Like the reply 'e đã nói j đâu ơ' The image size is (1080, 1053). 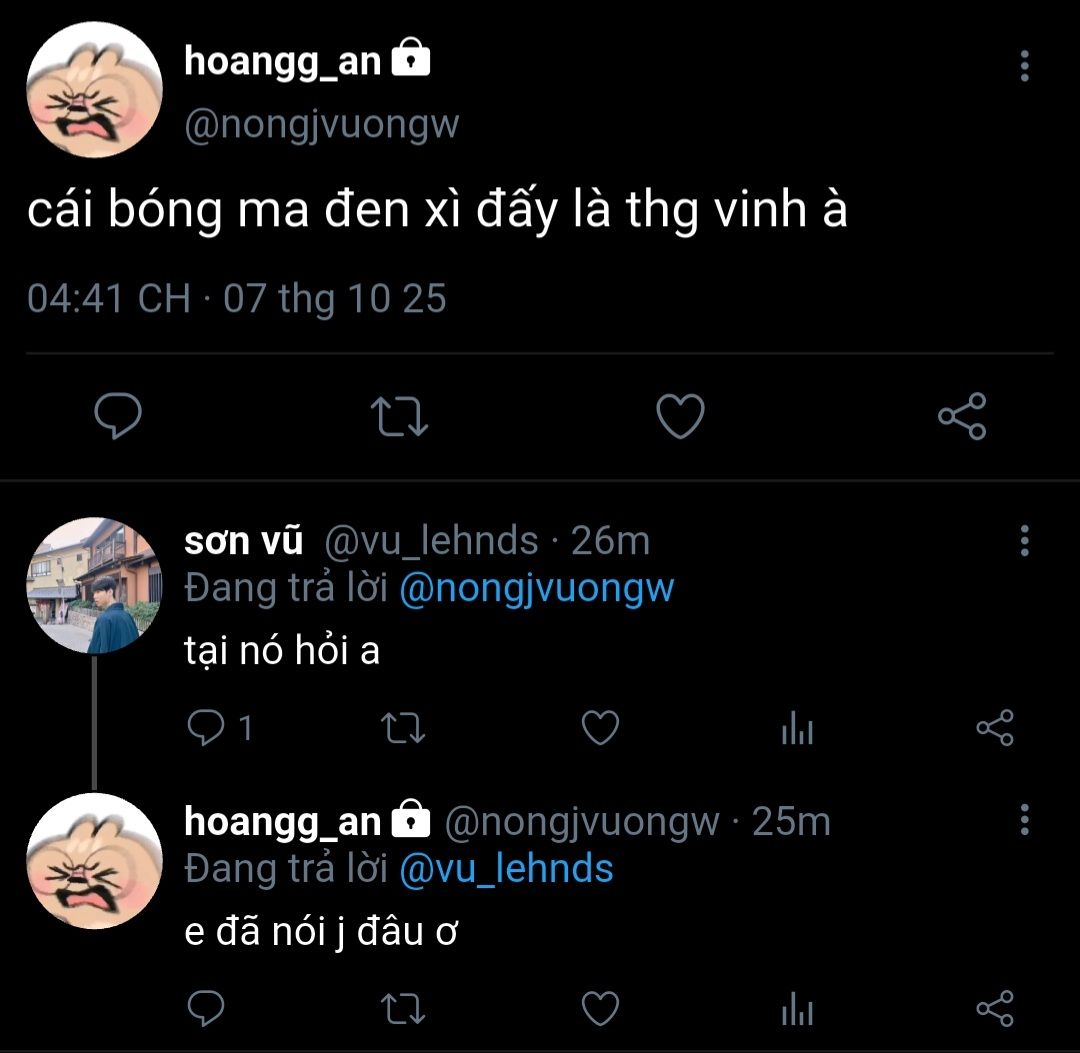(x=600, y=1007)
